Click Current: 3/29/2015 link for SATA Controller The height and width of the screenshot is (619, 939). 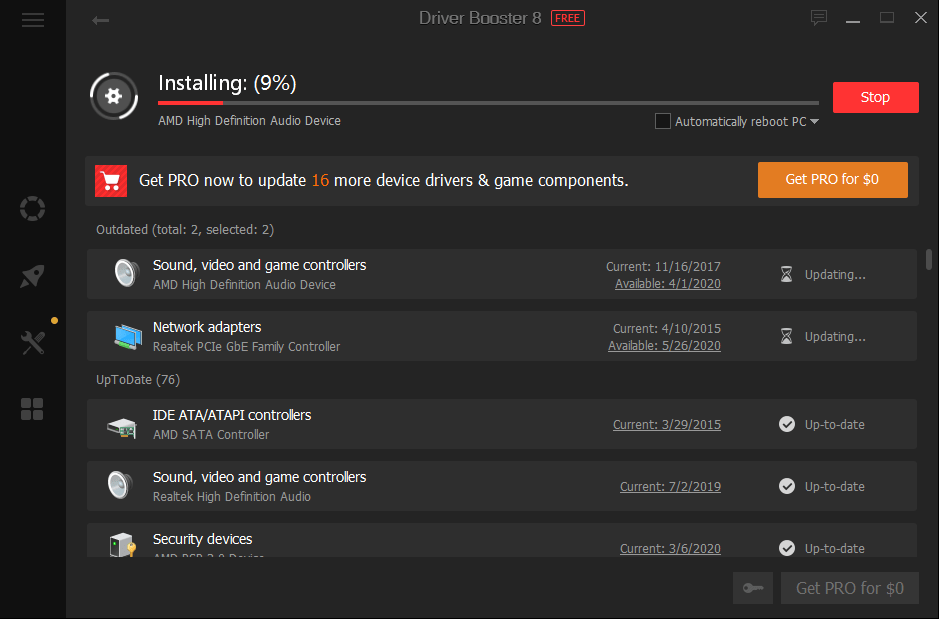666,425
